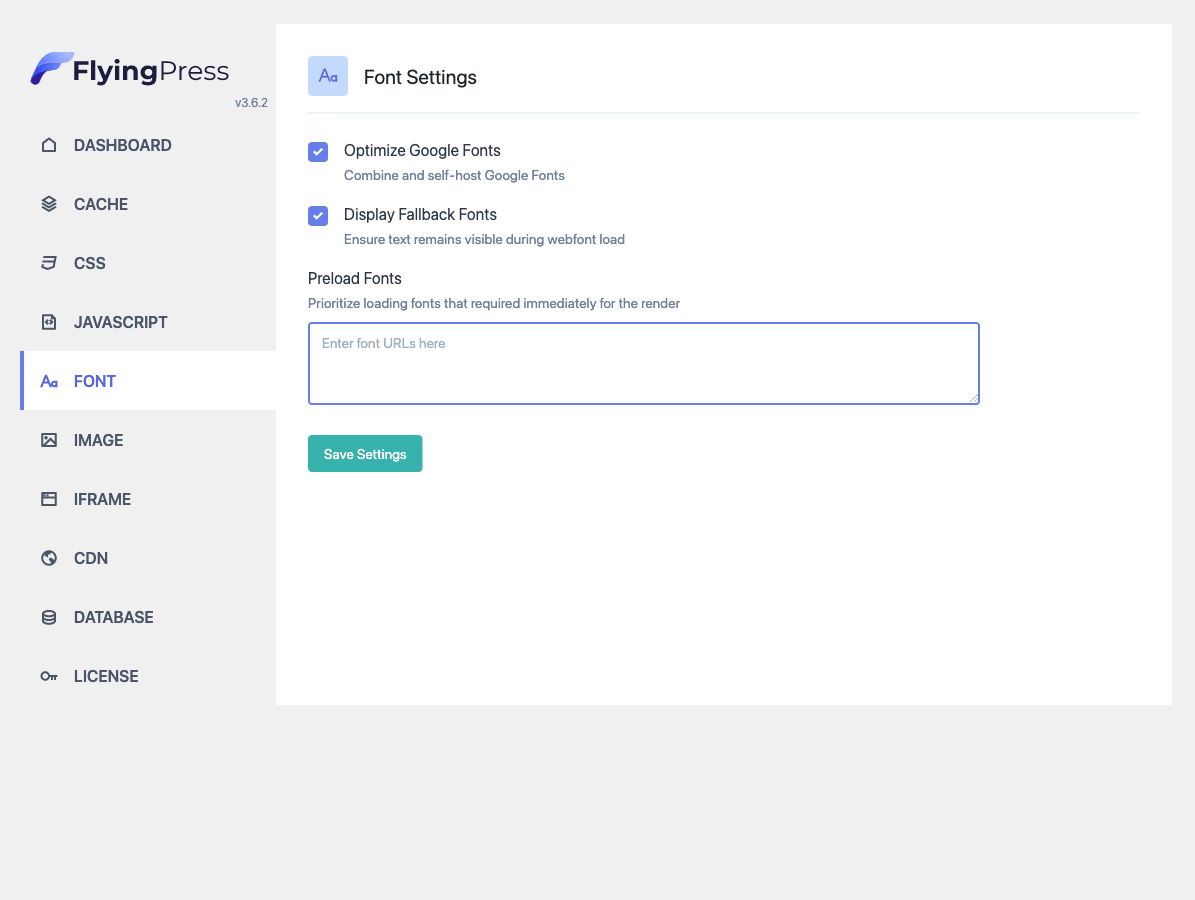Select the Font Aa sidebar icon
This screenshot has width=1195, height=900.
coord(49,380)
